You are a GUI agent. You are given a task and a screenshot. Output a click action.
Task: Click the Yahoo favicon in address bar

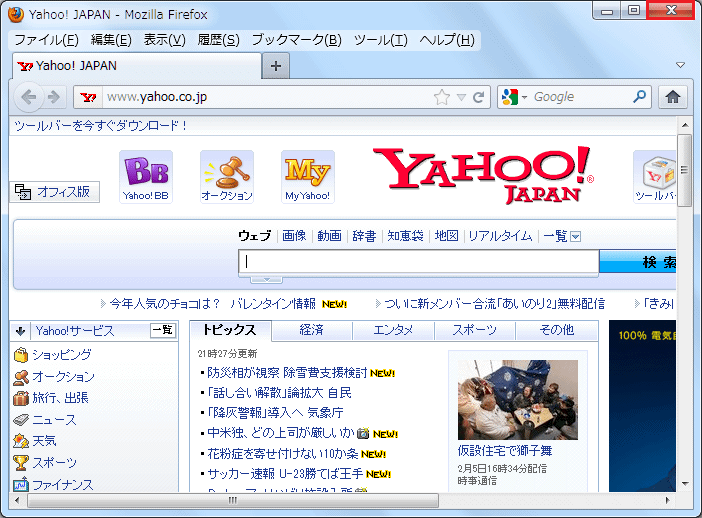pos(88,97)
